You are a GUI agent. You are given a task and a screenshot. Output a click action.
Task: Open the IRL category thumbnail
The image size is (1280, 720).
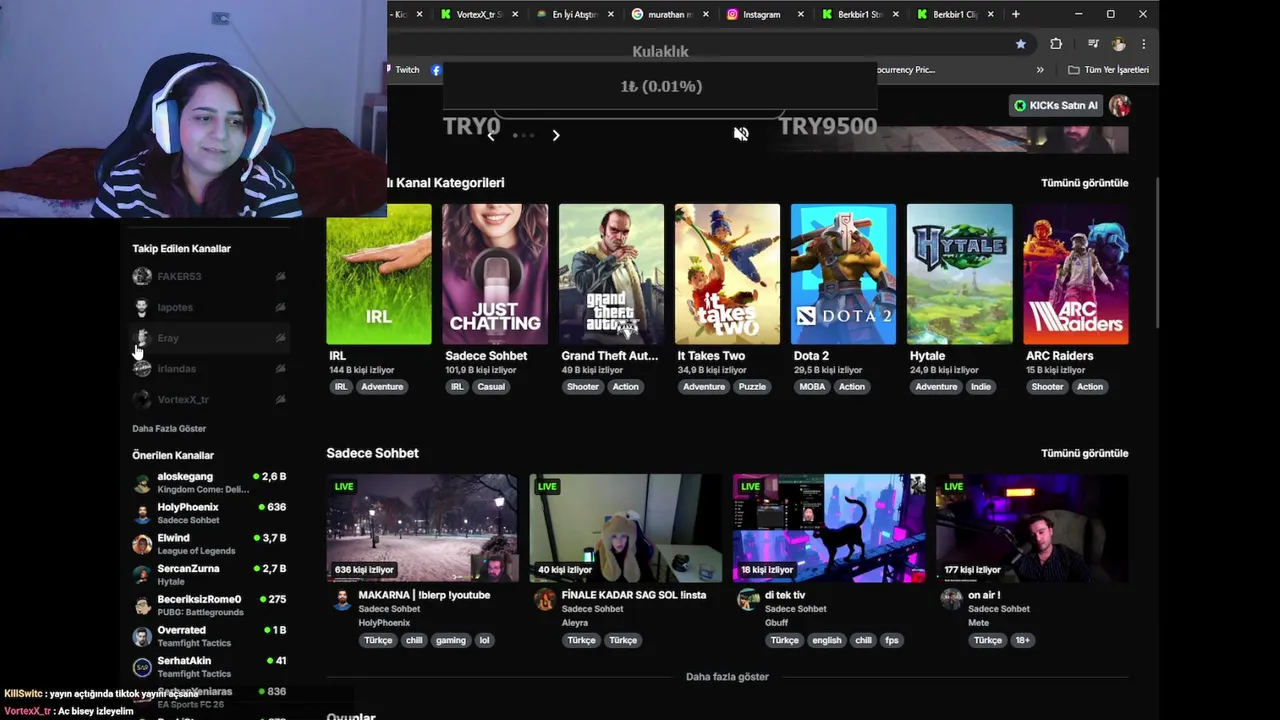pos(379,274)
